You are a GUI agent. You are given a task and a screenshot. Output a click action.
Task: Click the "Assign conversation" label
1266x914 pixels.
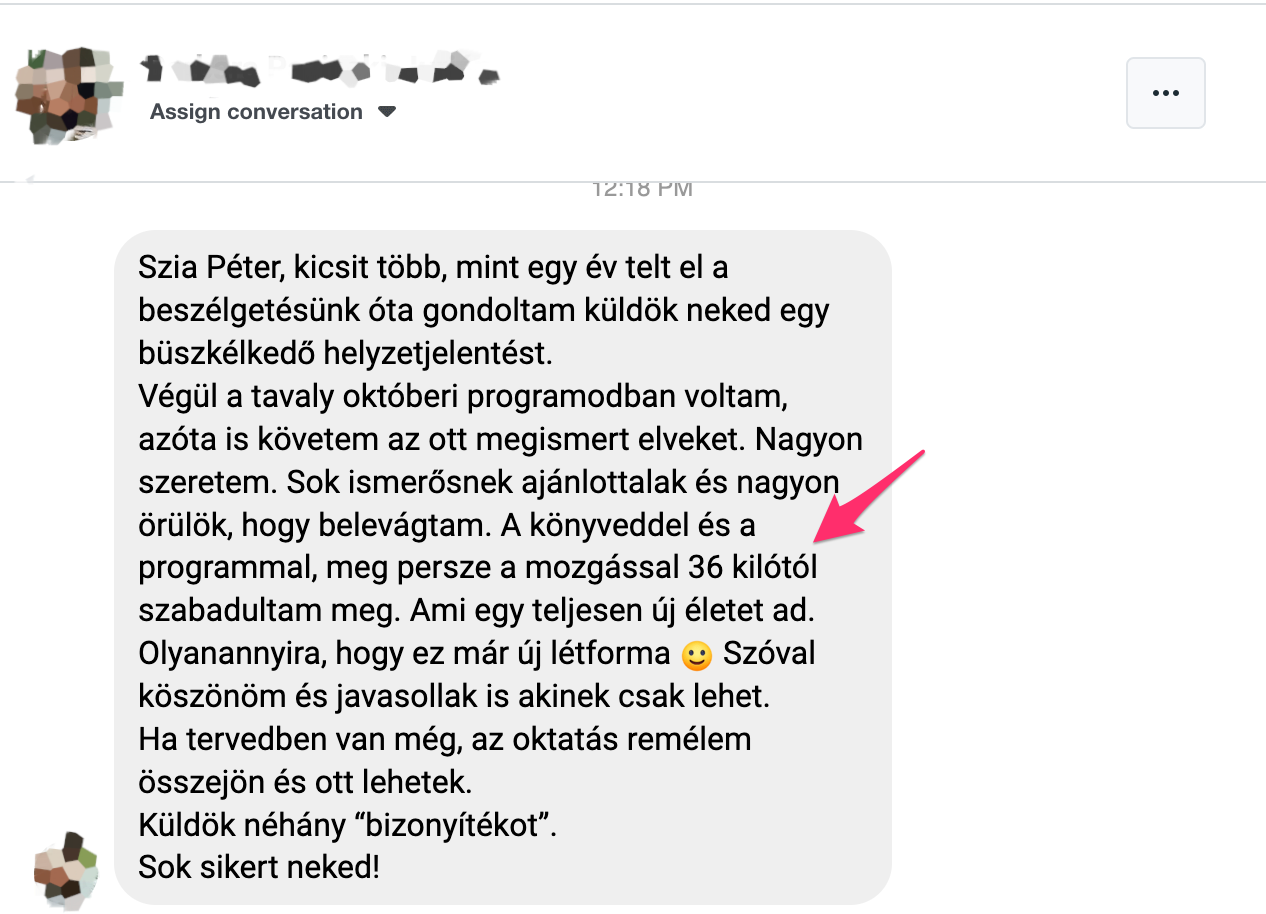[256, 112]
